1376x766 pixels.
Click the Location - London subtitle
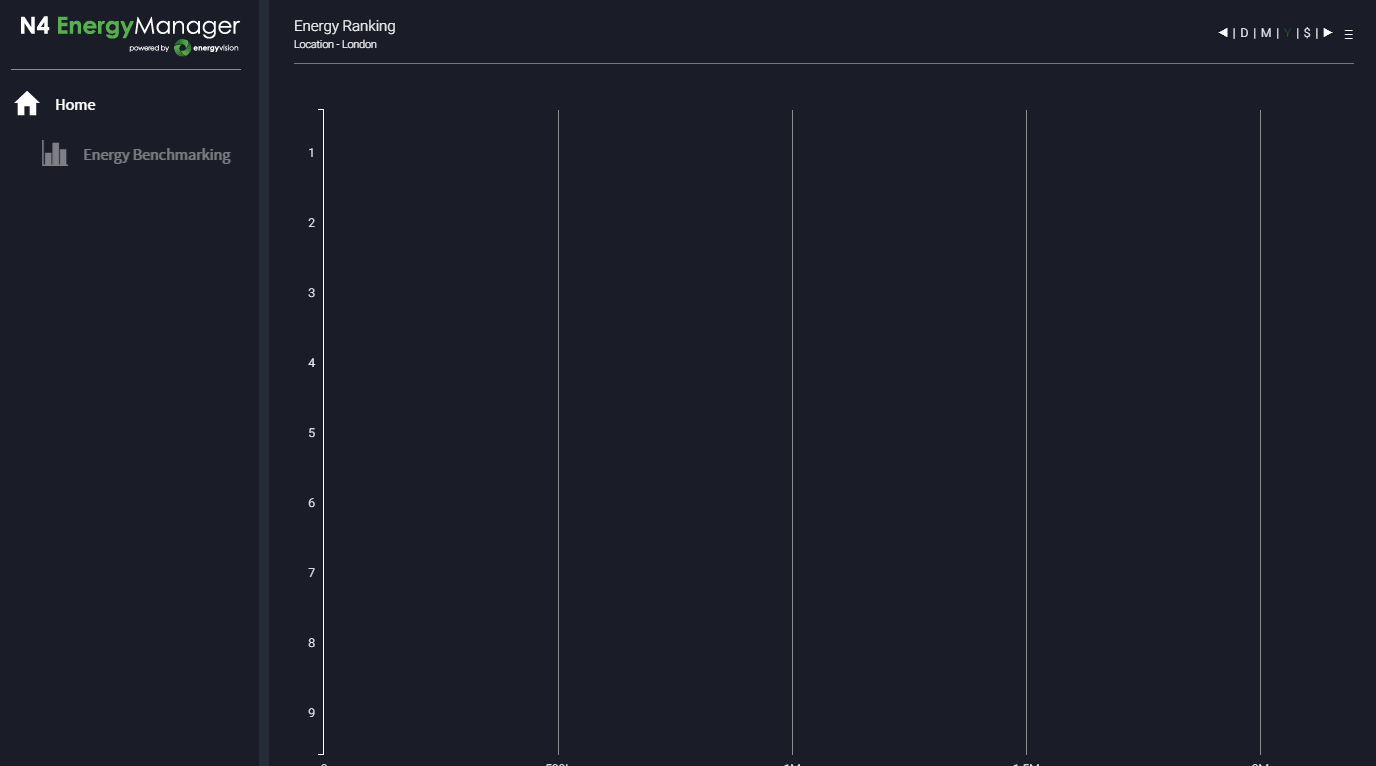point(335,44)
